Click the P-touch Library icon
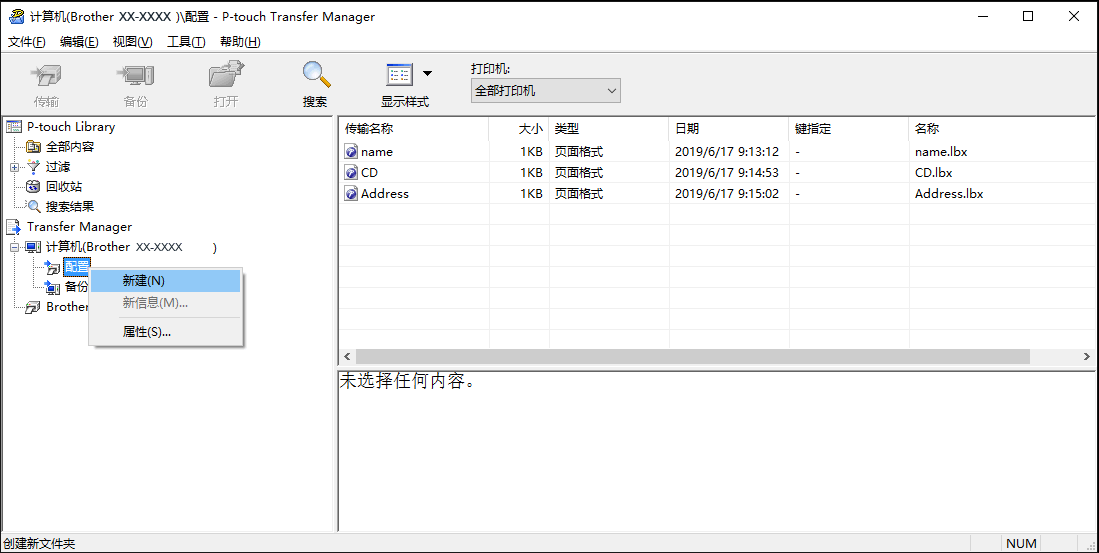Viewport: 1099px width, 553px height. click(x=14, y=127)
